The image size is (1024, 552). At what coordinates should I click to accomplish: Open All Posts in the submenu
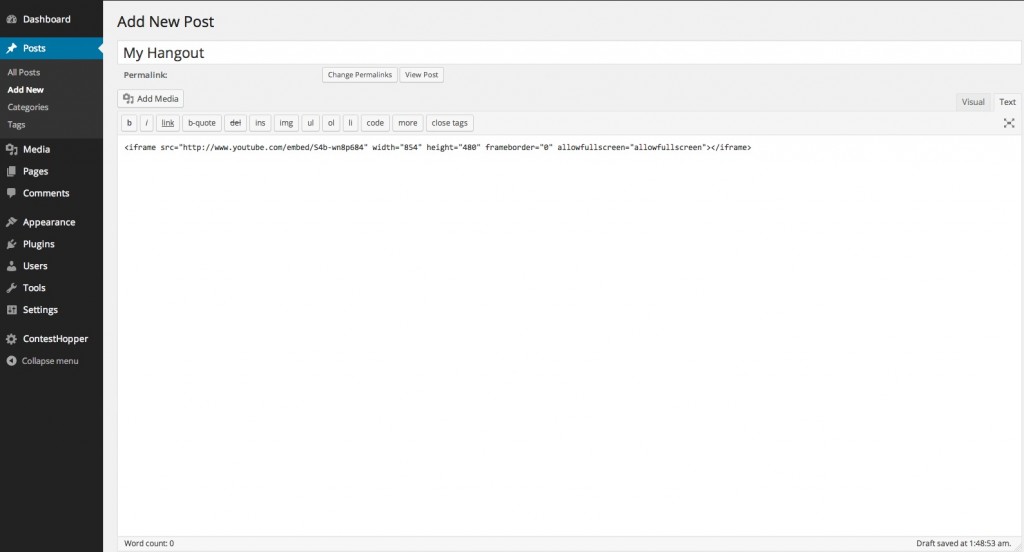coord(24,73)
